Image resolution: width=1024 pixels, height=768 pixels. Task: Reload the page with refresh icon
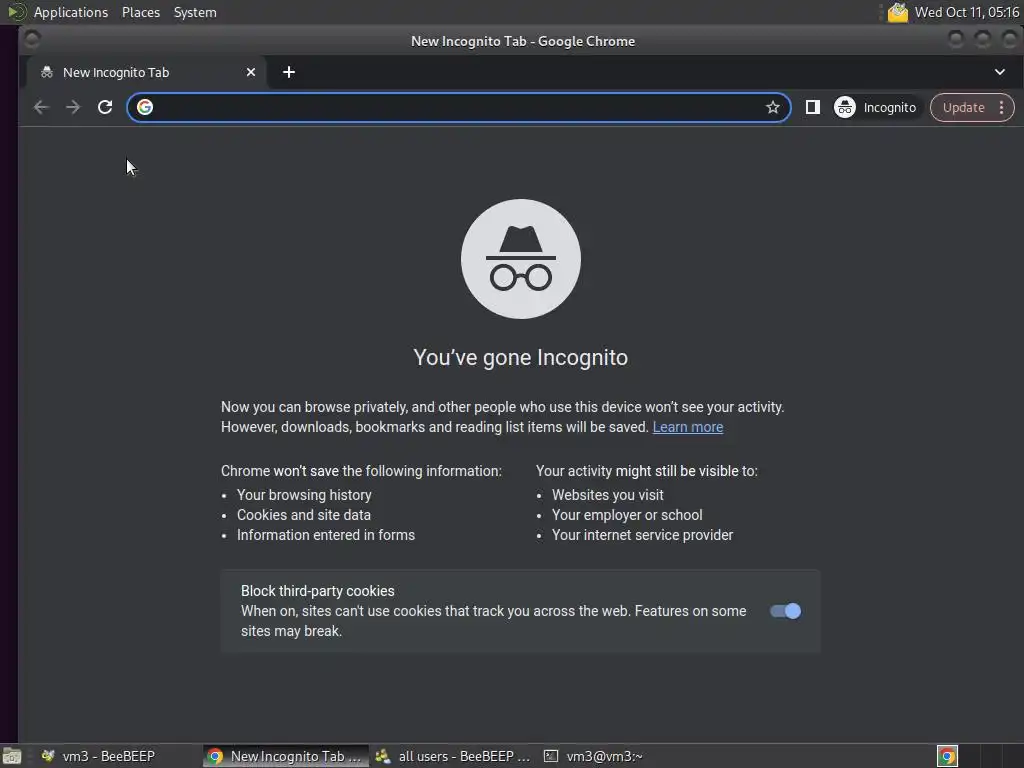coord(104,107)
